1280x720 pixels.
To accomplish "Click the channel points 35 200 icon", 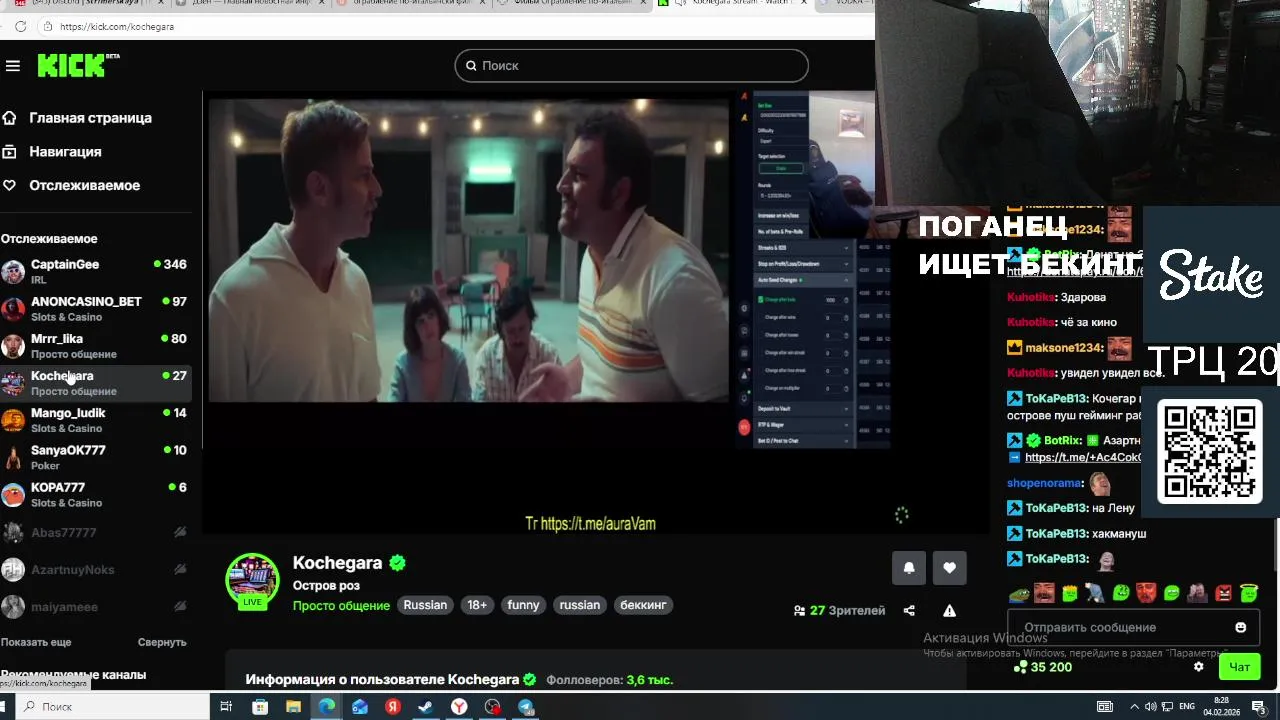I will click(x=1020, y=667).
